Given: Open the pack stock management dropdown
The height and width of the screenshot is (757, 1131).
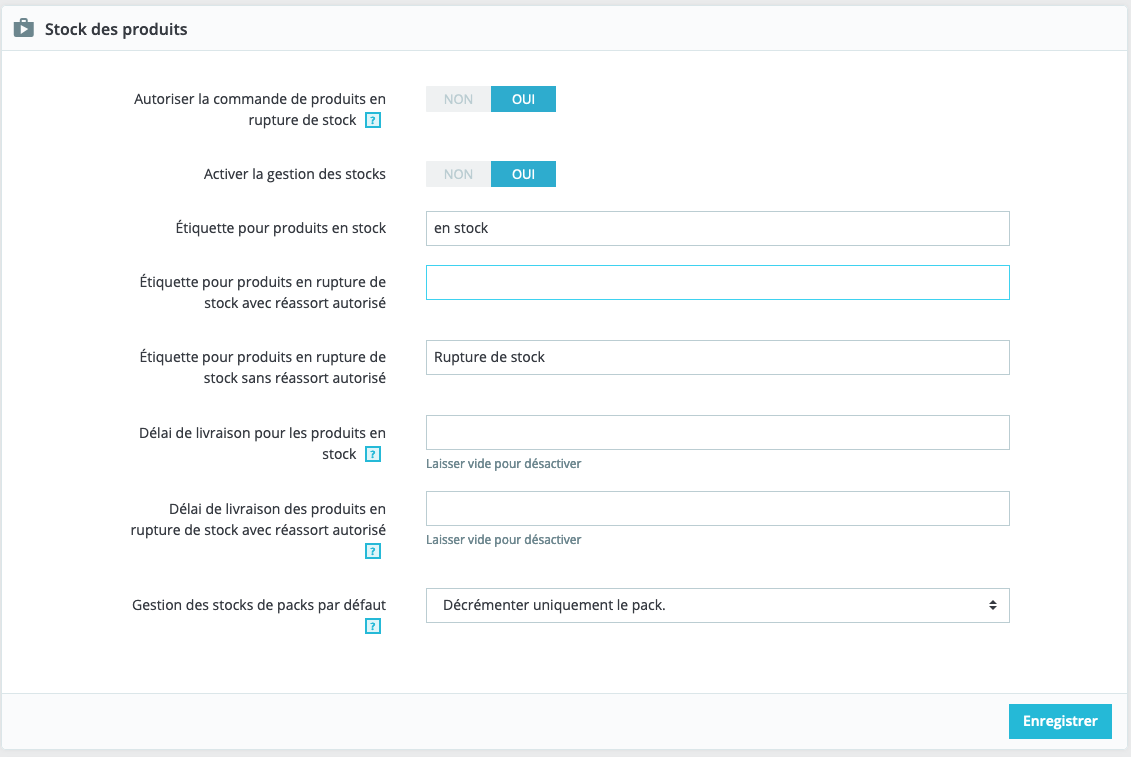Looking at the screenshot, I should (717, 605).
